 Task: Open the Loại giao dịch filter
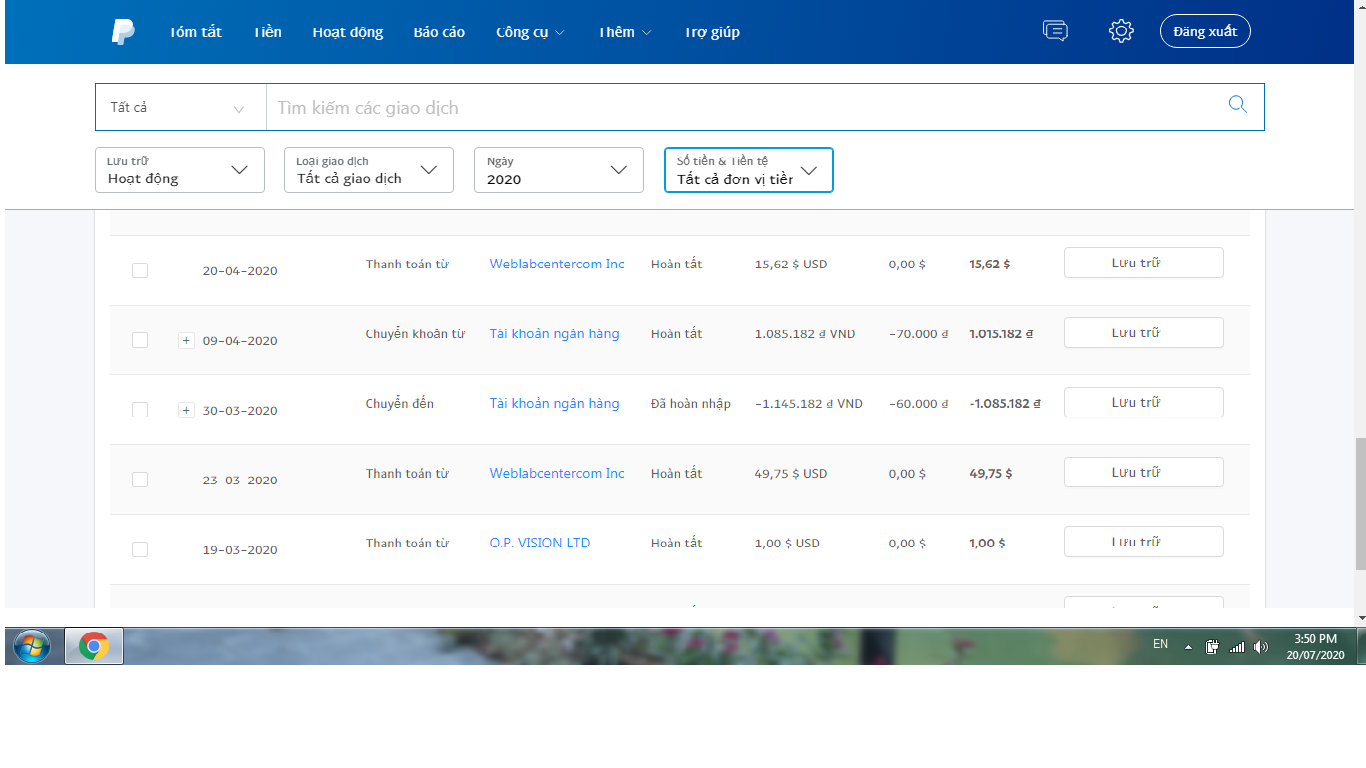[369, 170]
